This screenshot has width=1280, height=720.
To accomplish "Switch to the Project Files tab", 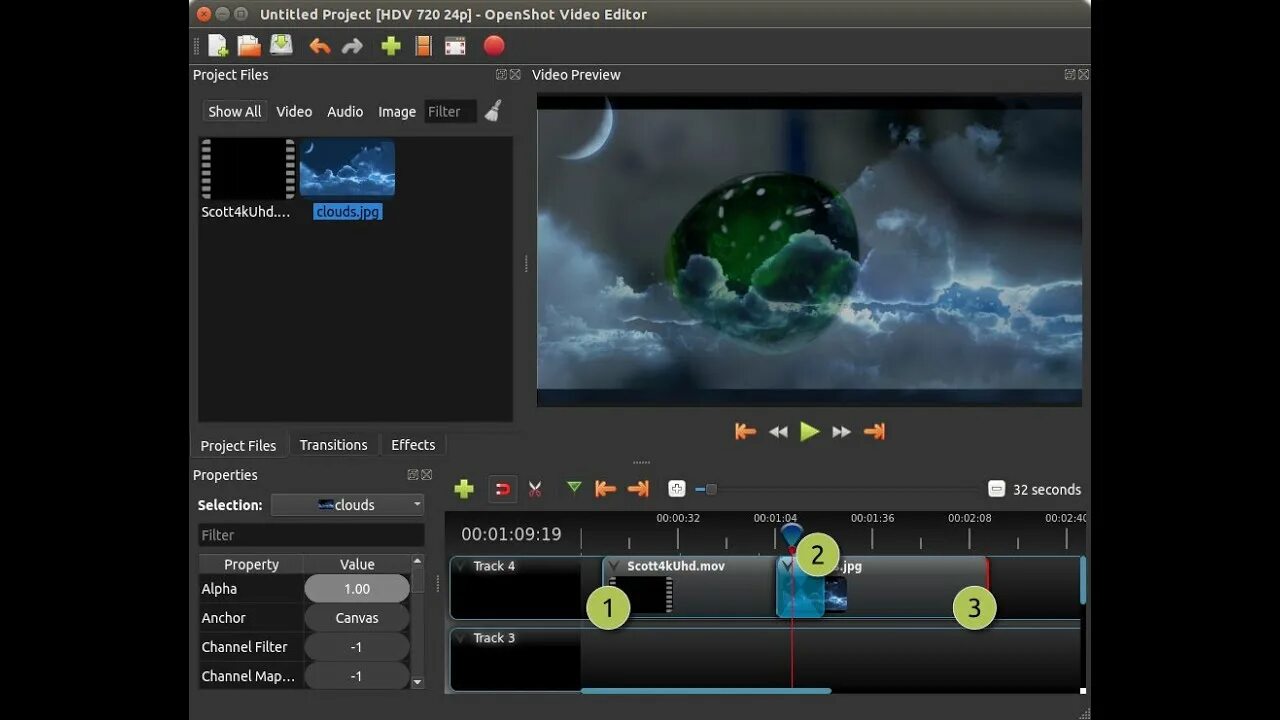I will 238,445.
